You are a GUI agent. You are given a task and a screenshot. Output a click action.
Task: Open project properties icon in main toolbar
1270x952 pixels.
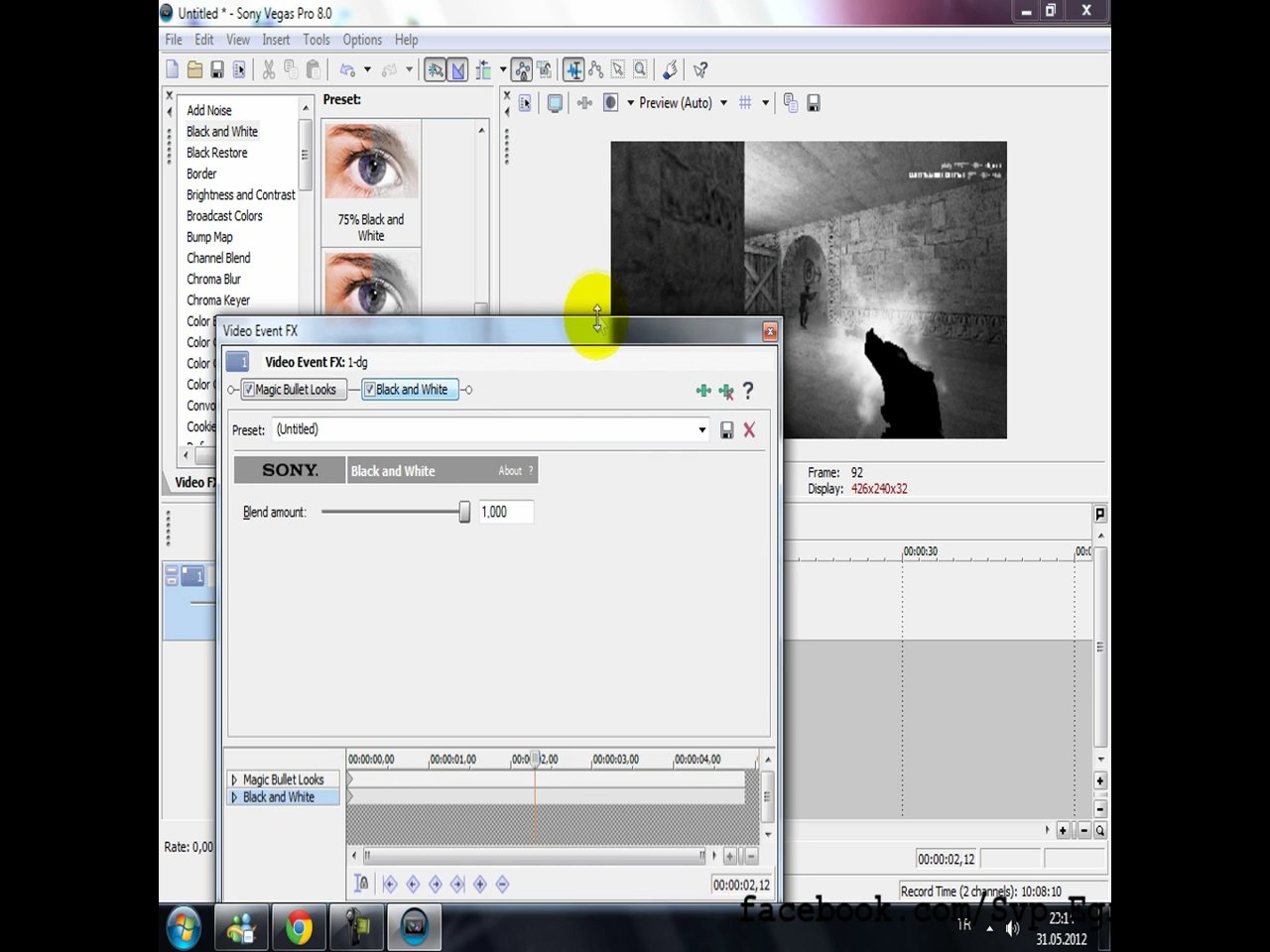point(239,69)
